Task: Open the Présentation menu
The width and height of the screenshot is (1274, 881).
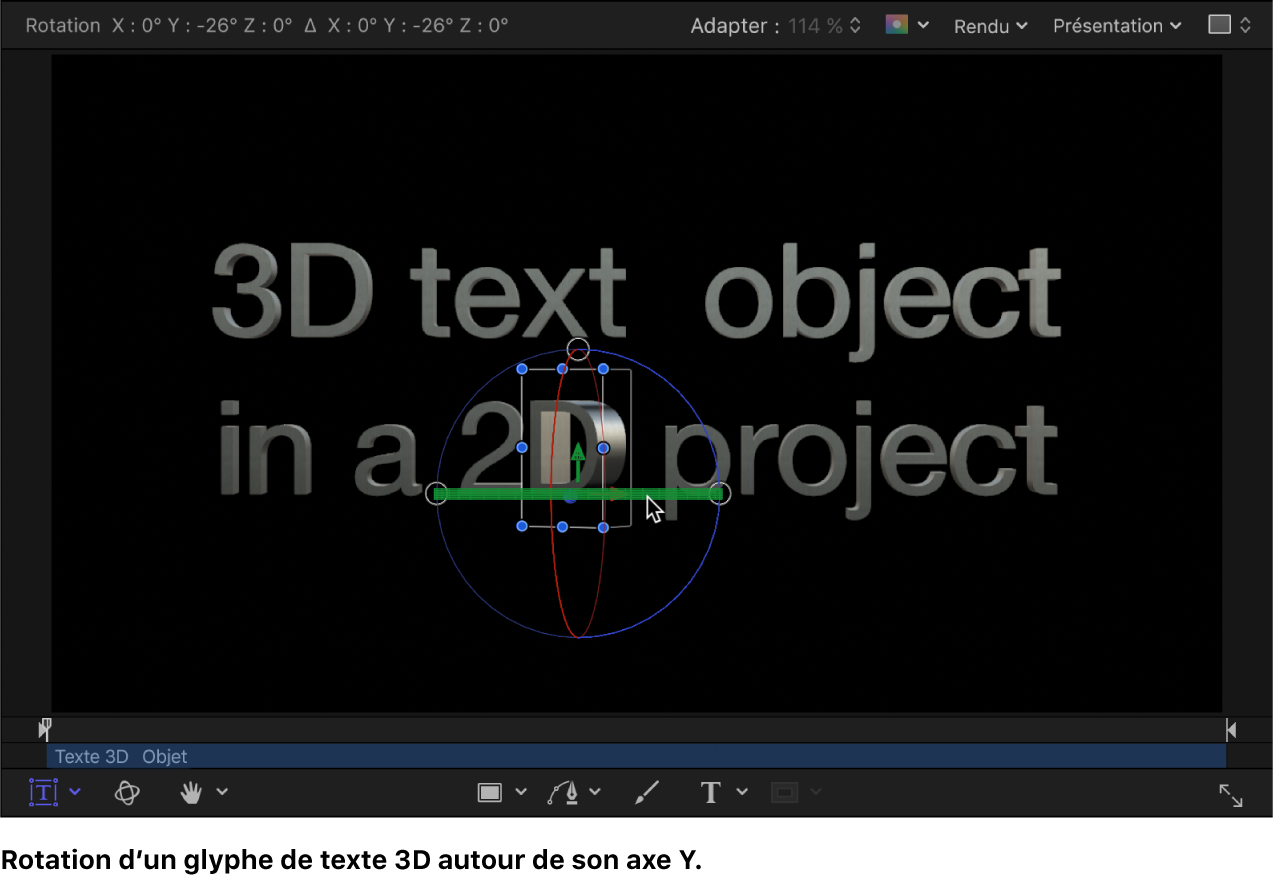Action: point(1116,26)
